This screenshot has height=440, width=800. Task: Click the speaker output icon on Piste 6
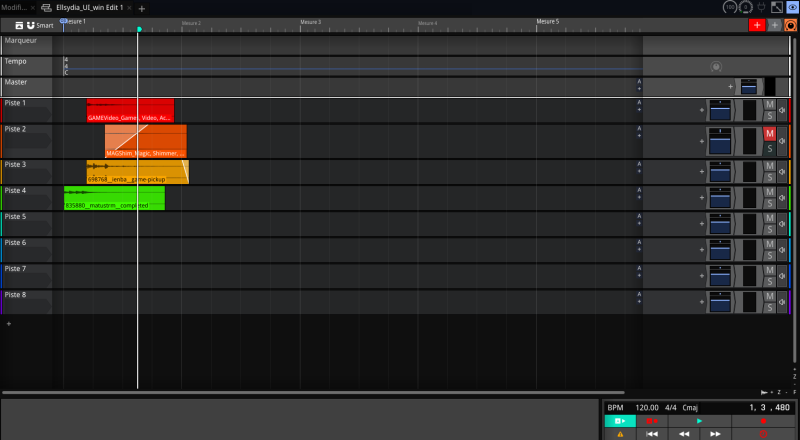tap(782, 250)
